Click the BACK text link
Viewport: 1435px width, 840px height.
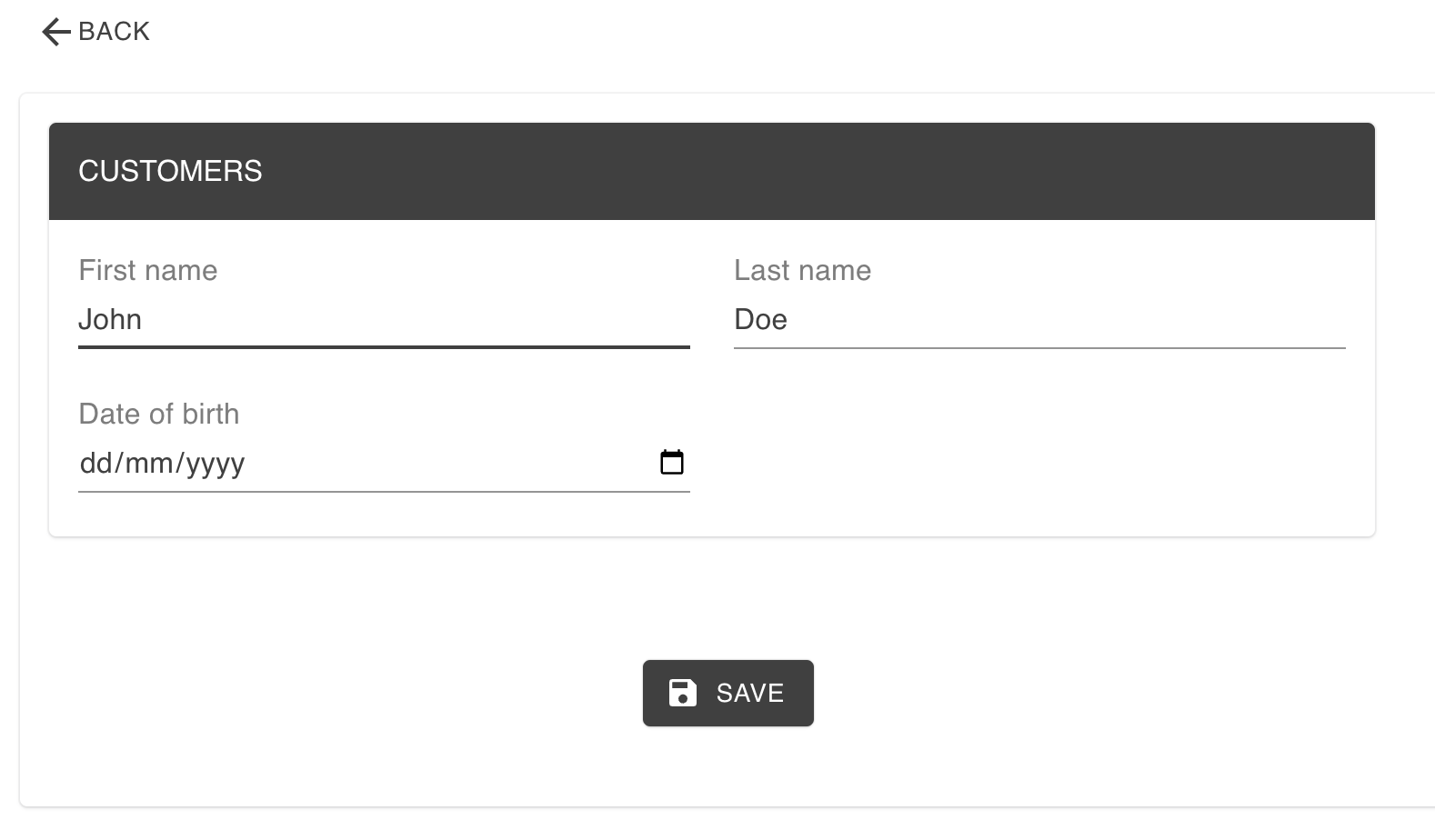pyautogui.click(x=114, y=32)
